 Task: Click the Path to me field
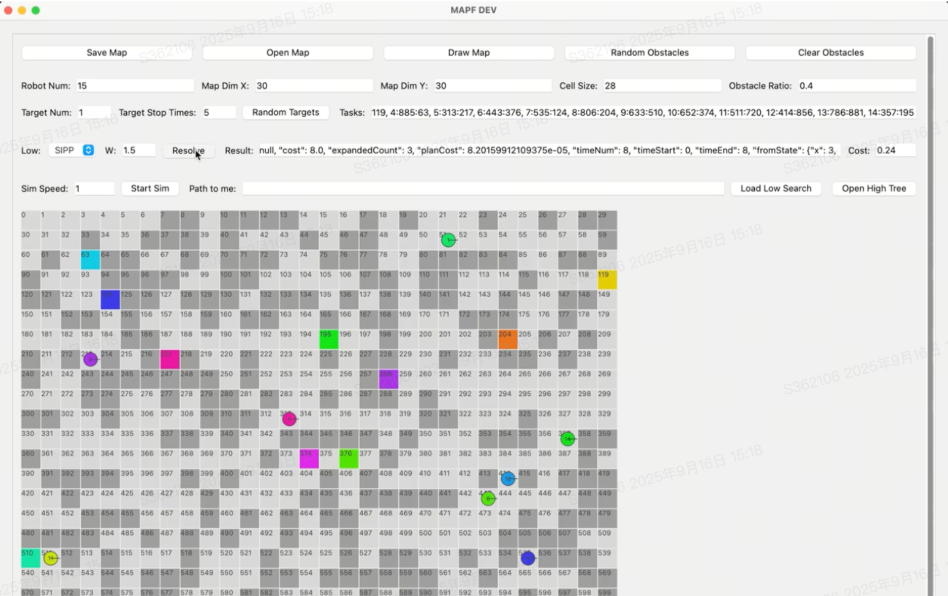(483, 188)
